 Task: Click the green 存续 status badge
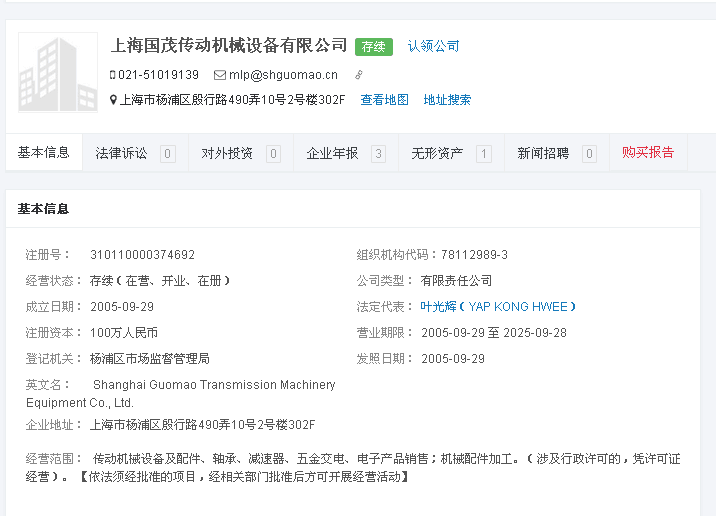coord(374,46)
